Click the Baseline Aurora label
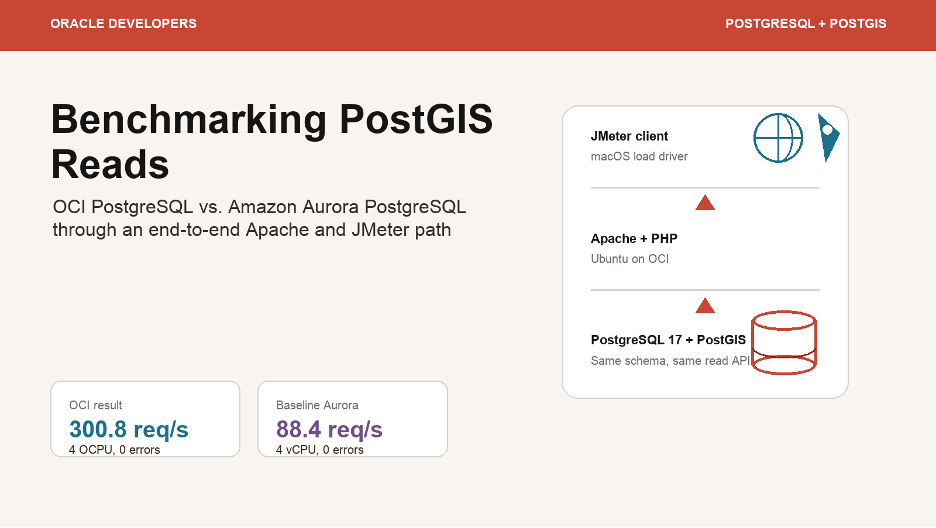Screen dimensions: 936x528 317,405
